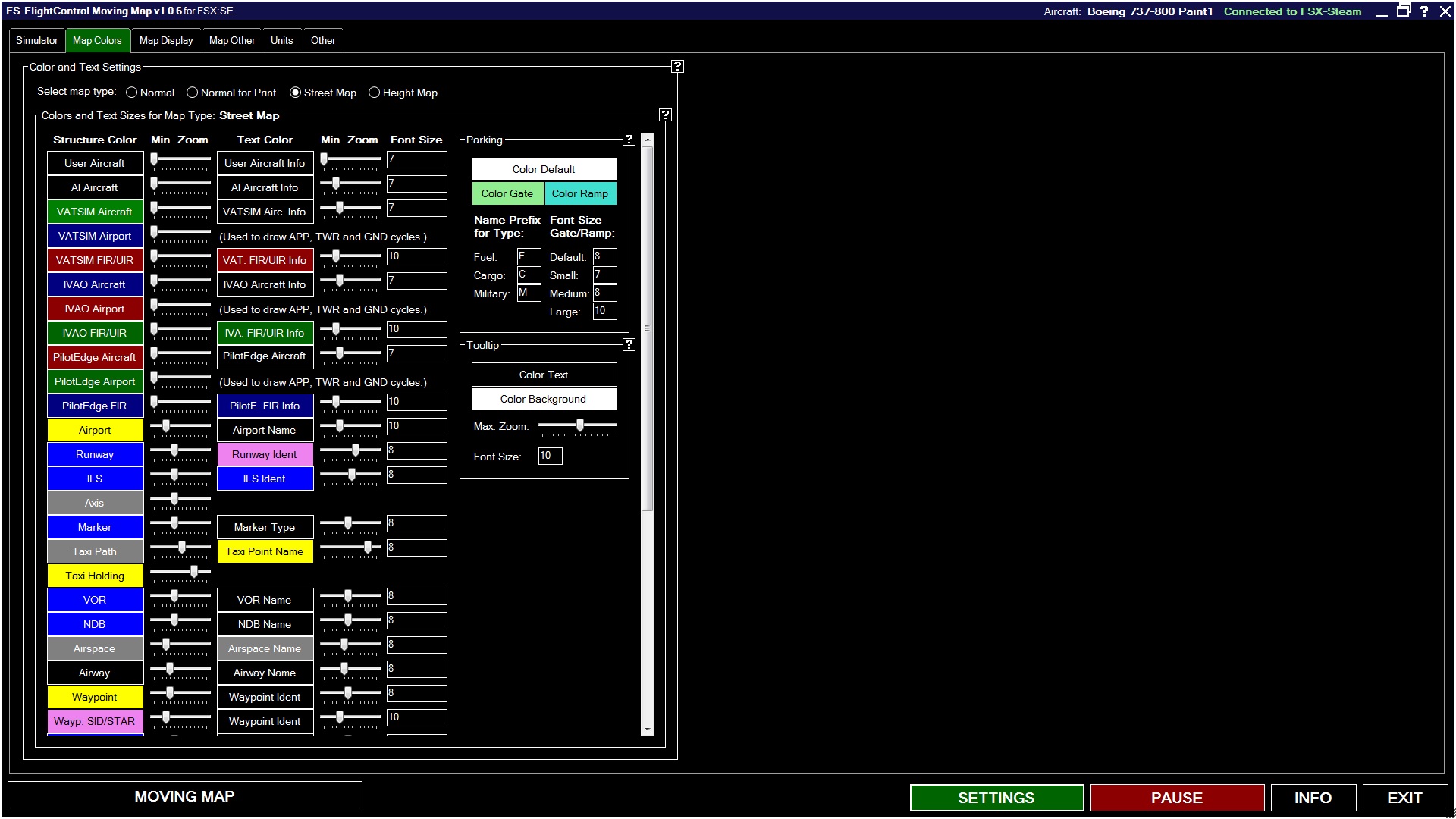Scroll down the structure color list
The height and width of the screenshot is (819, 1456).
click(x=648, y=732)
